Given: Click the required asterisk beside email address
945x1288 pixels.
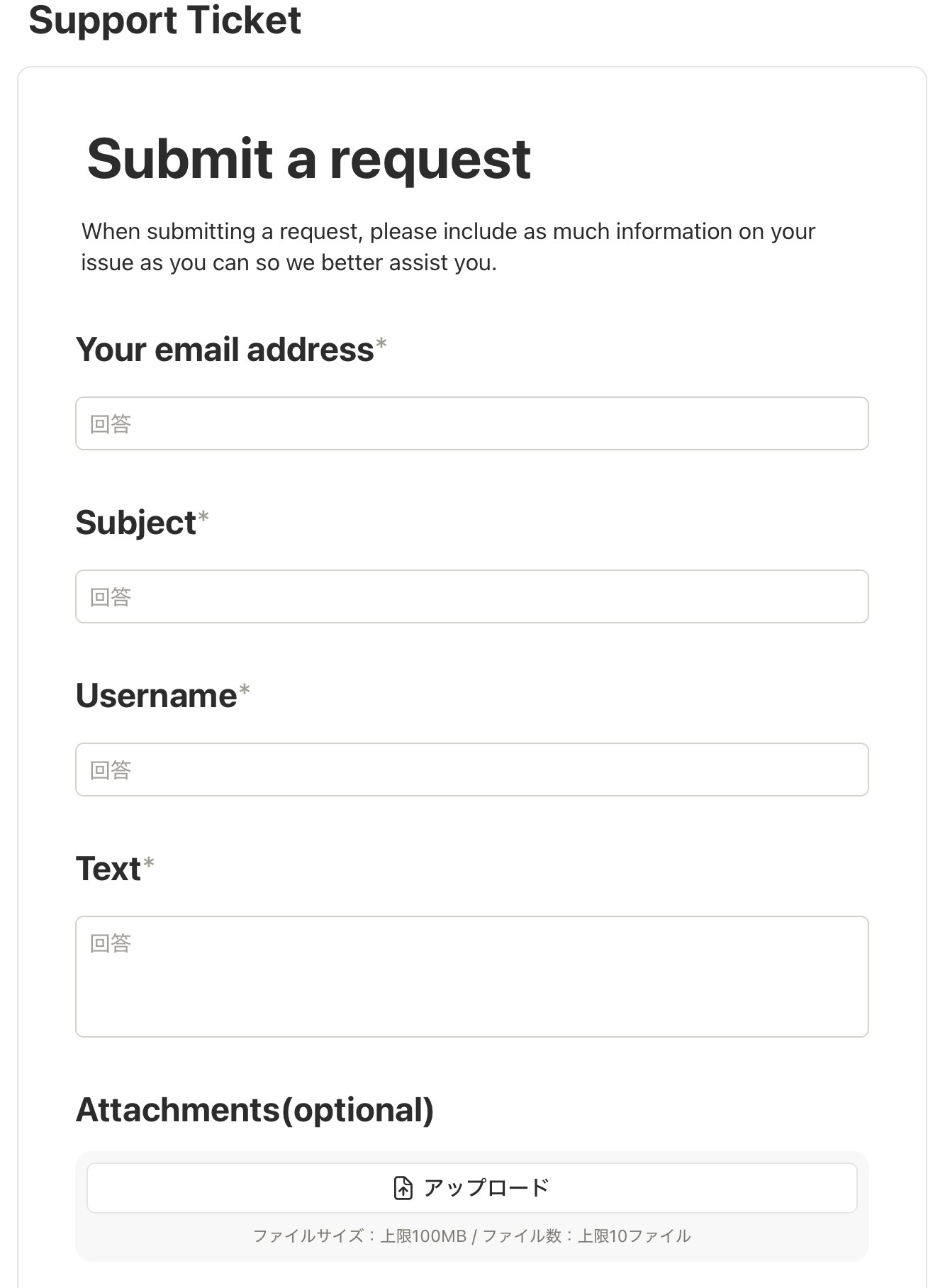Looking at the screenshot, I should pos(381,344).
